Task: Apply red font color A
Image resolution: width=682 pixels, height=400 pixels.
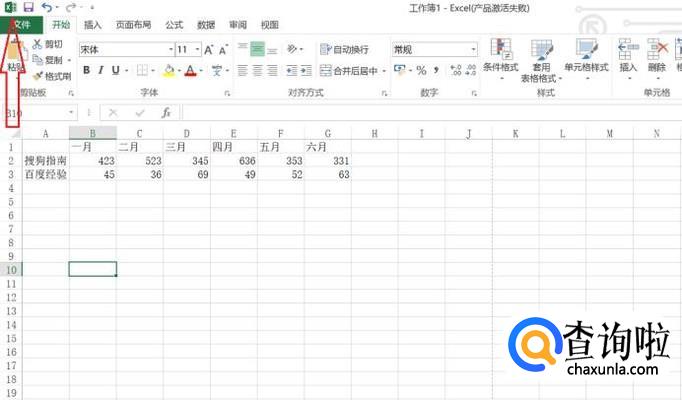Action: click(x=190, y=70)
